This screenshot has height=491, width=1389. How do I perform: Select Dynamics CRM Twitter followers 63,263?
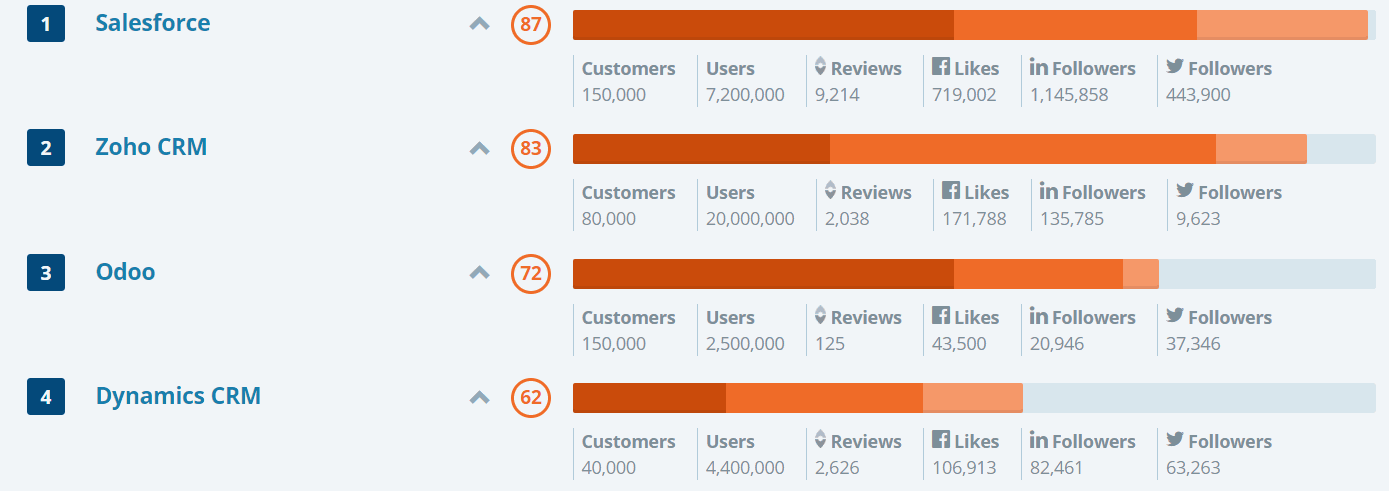pos(1193,468)
